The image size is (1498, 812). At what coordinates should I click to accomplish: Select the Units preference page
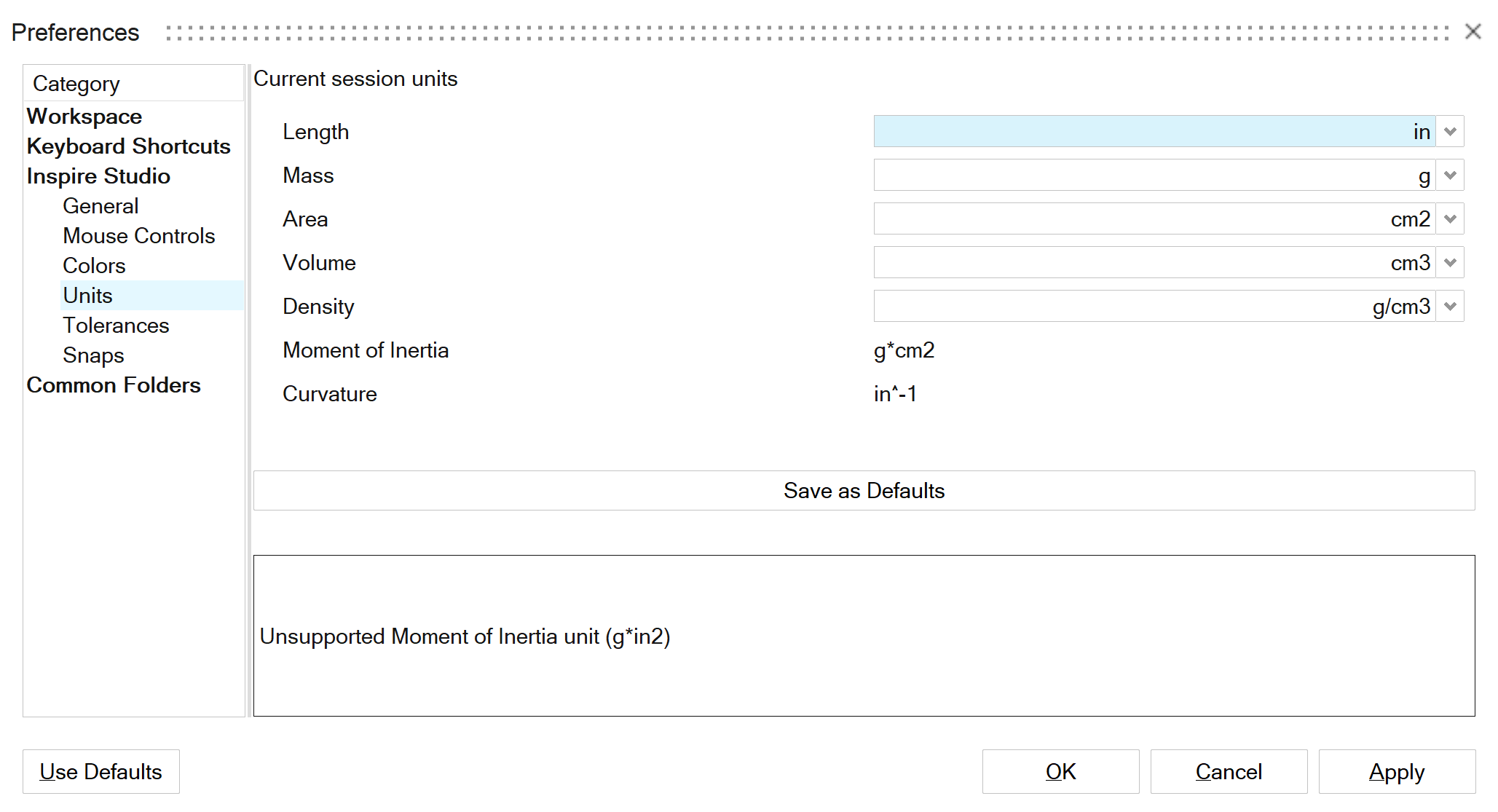88,296
